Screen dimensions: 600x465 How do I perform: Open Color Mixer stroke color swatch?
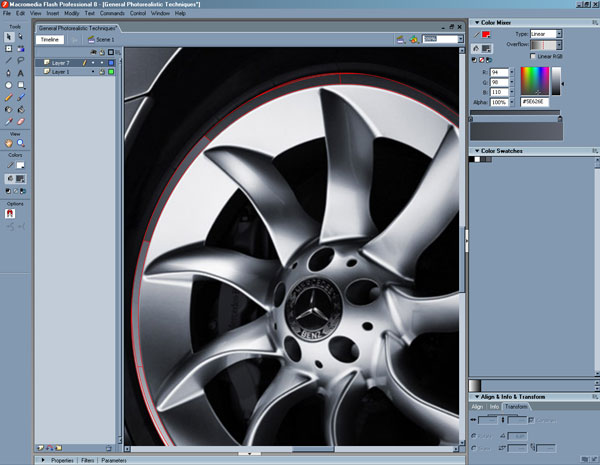pyautogui.click(x=486, y=35)
